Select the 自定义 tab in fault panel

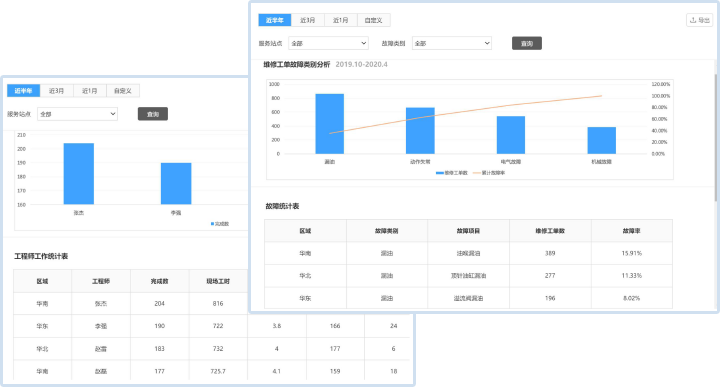click(374, 20)
